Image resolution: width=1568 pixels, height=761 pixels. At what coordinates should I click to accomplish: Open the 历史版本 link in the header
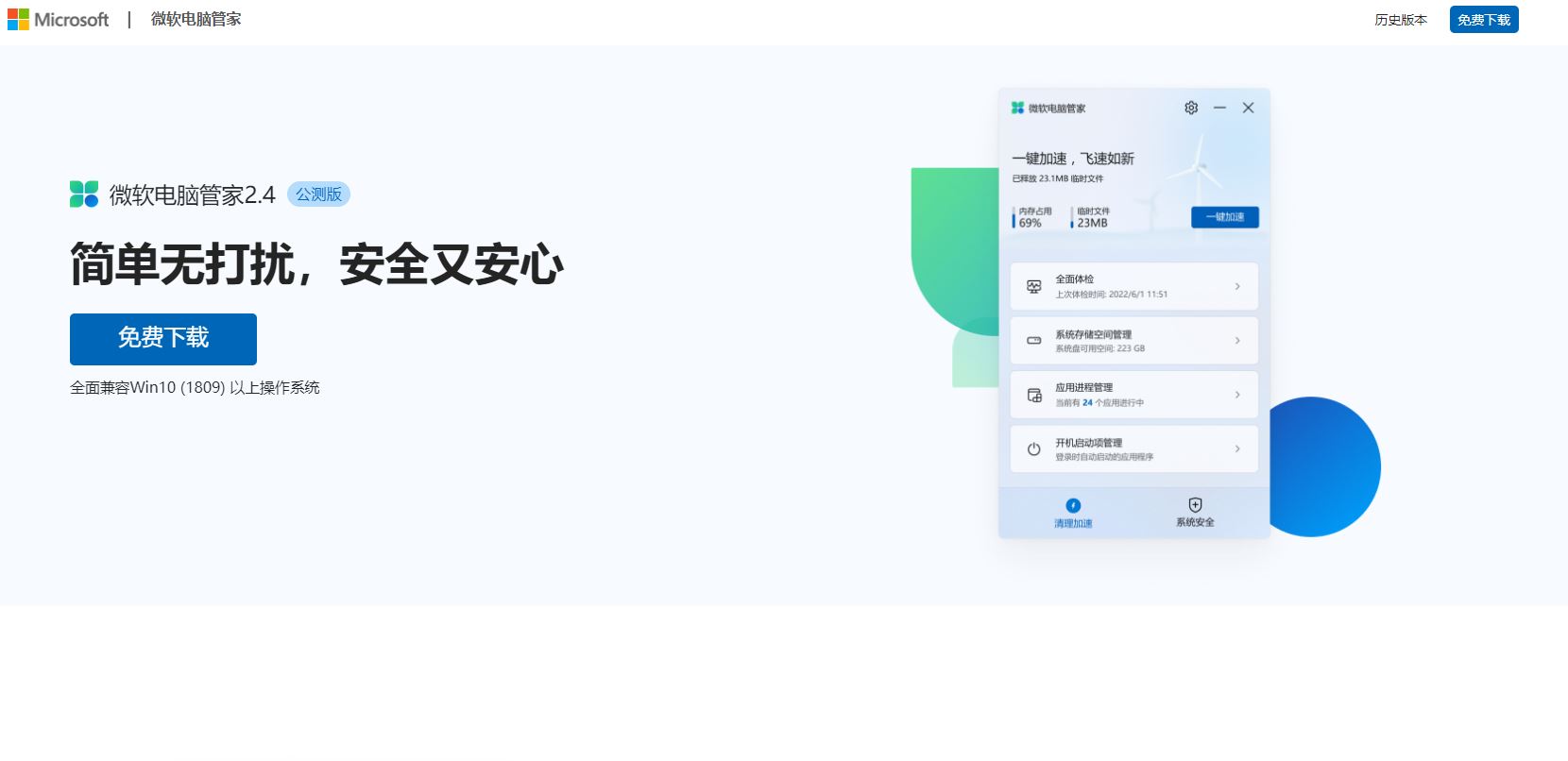tap(1401, 20)
